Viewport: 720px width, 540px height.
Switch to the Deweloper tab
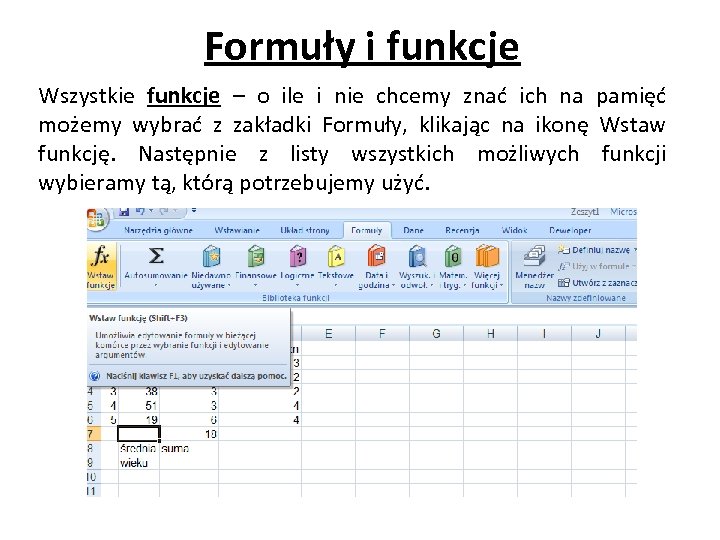point(570,231)
